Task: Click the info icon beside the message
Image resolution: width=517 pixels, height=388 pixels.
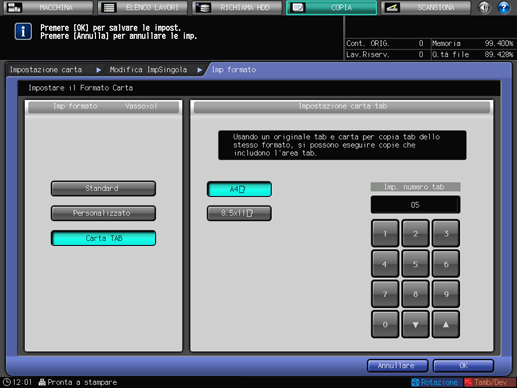Action: click(x=23, y=32)
